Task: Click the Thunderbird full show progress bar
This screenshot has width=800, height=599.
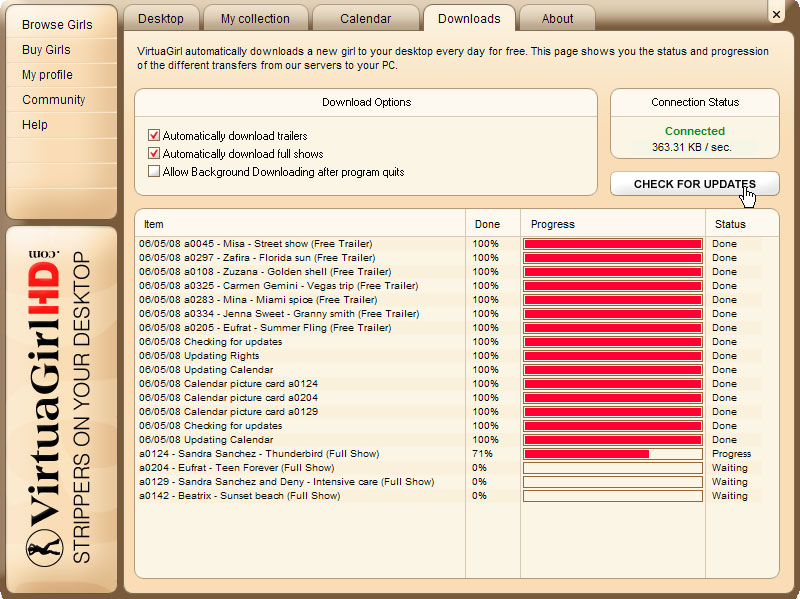Action: [613, 454]
